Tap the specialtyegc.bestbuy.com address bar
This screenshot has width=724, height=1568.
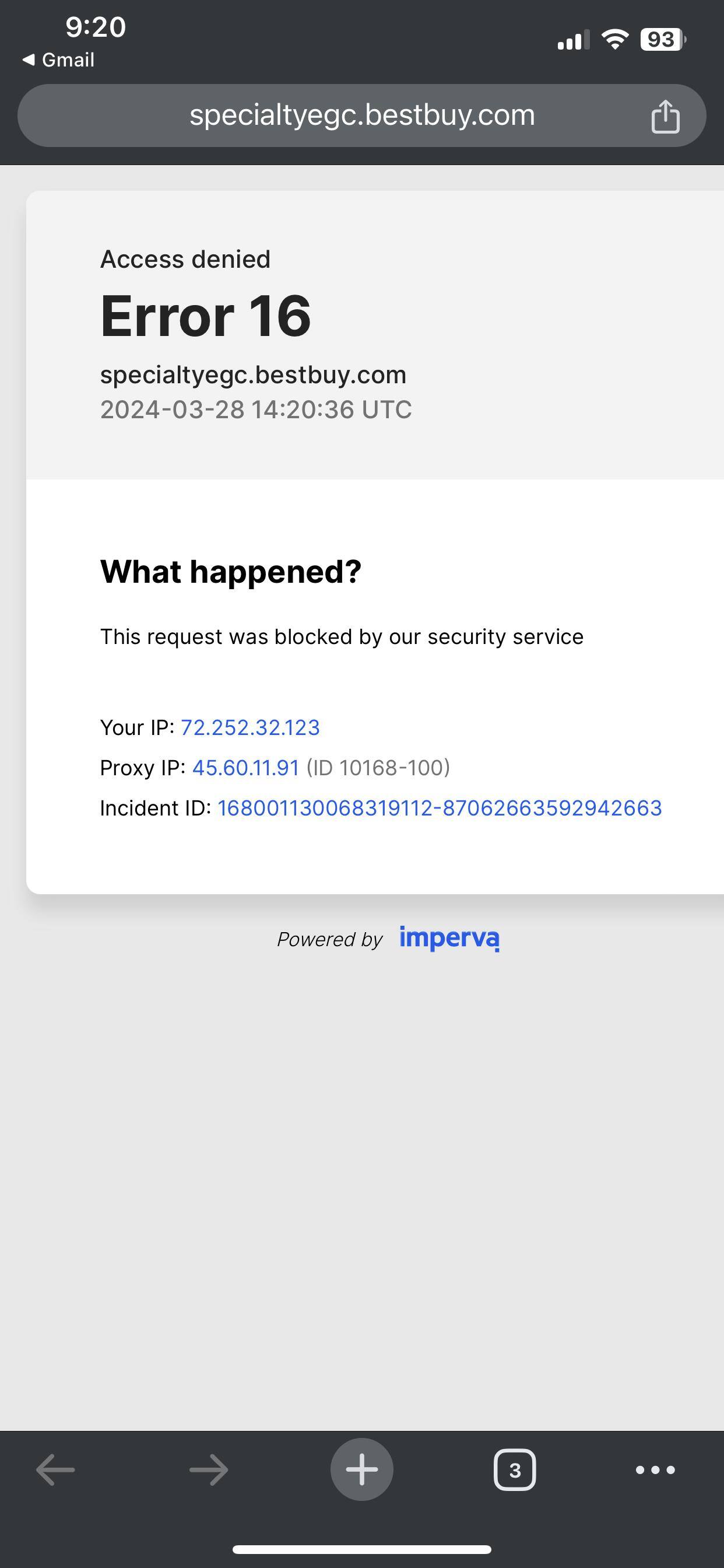click(x=361, y=116)
